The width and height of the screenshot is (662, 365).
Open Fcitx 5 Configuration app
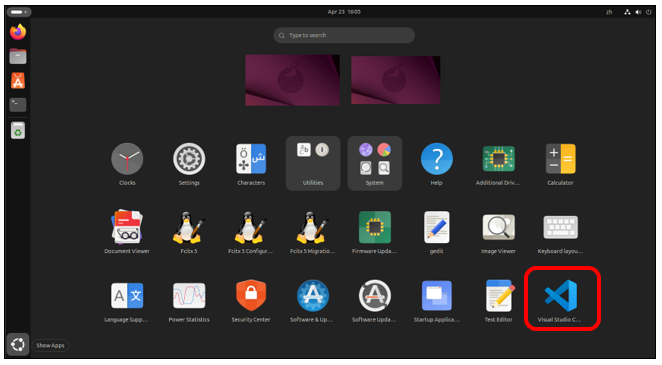tap(251, 232)
